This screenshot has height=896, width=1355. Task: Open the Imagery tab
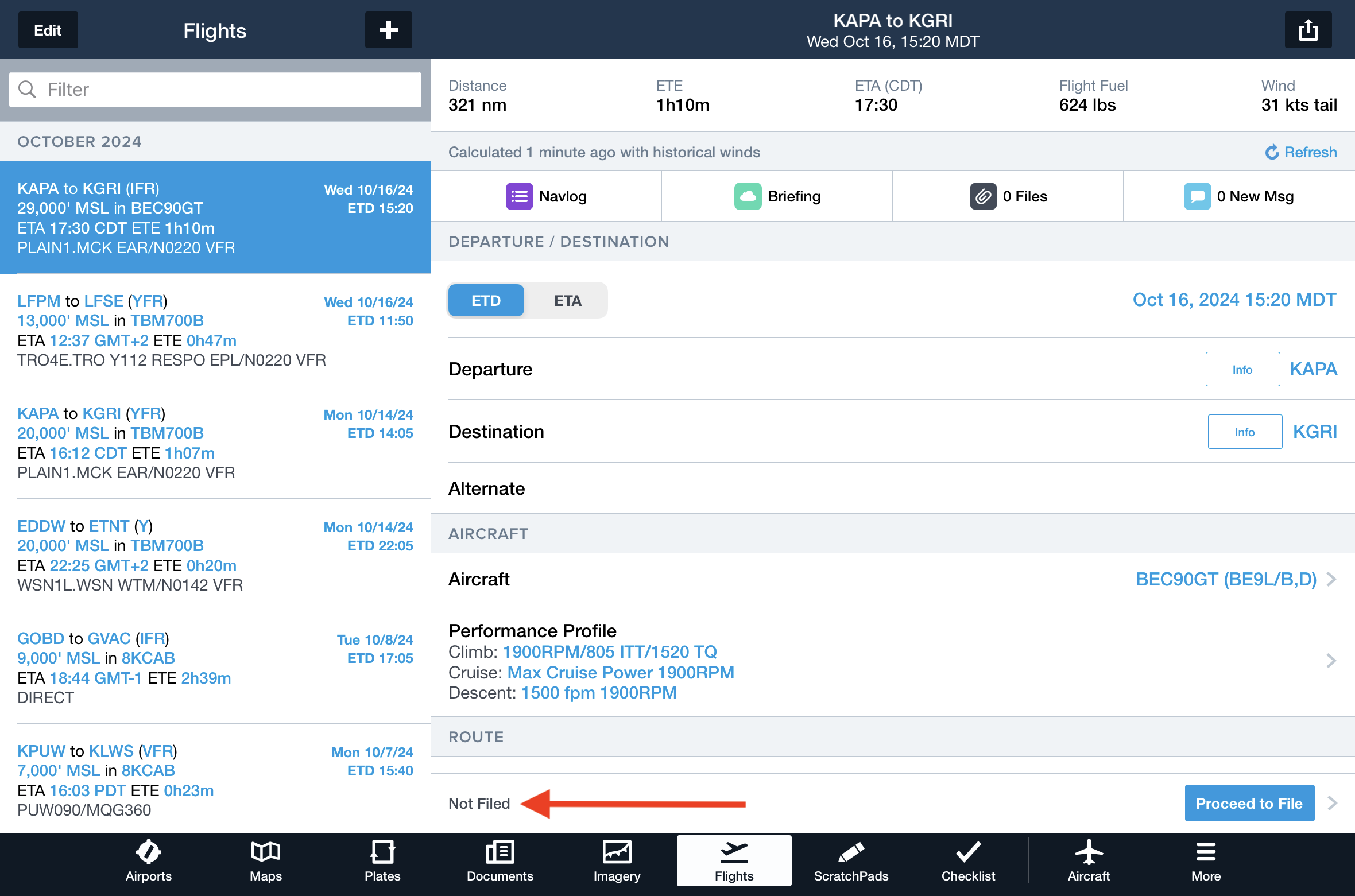[x=617, y=861]
